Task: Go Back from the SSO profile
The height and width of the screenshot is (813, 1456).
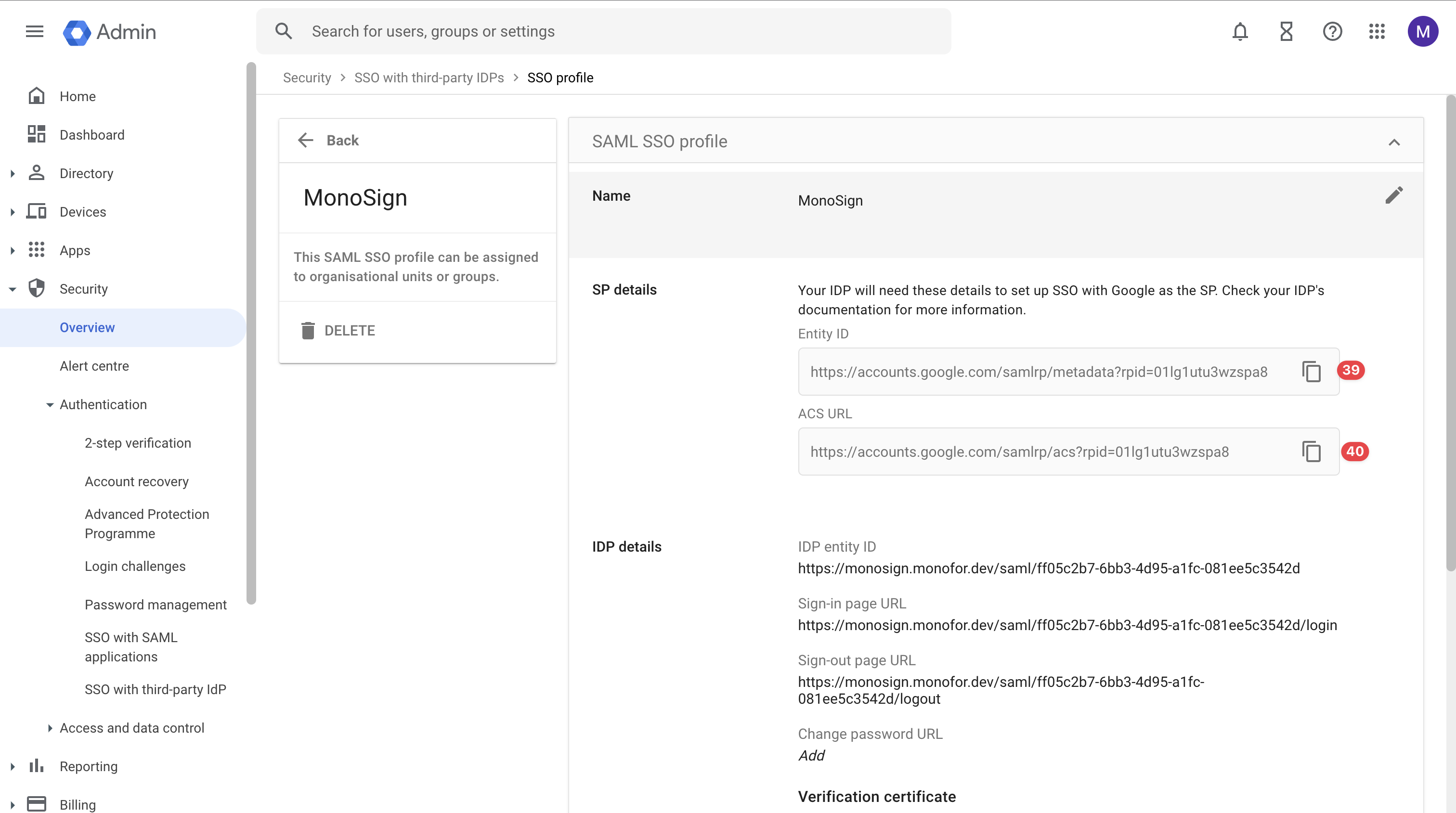Action: click(329, 140)
